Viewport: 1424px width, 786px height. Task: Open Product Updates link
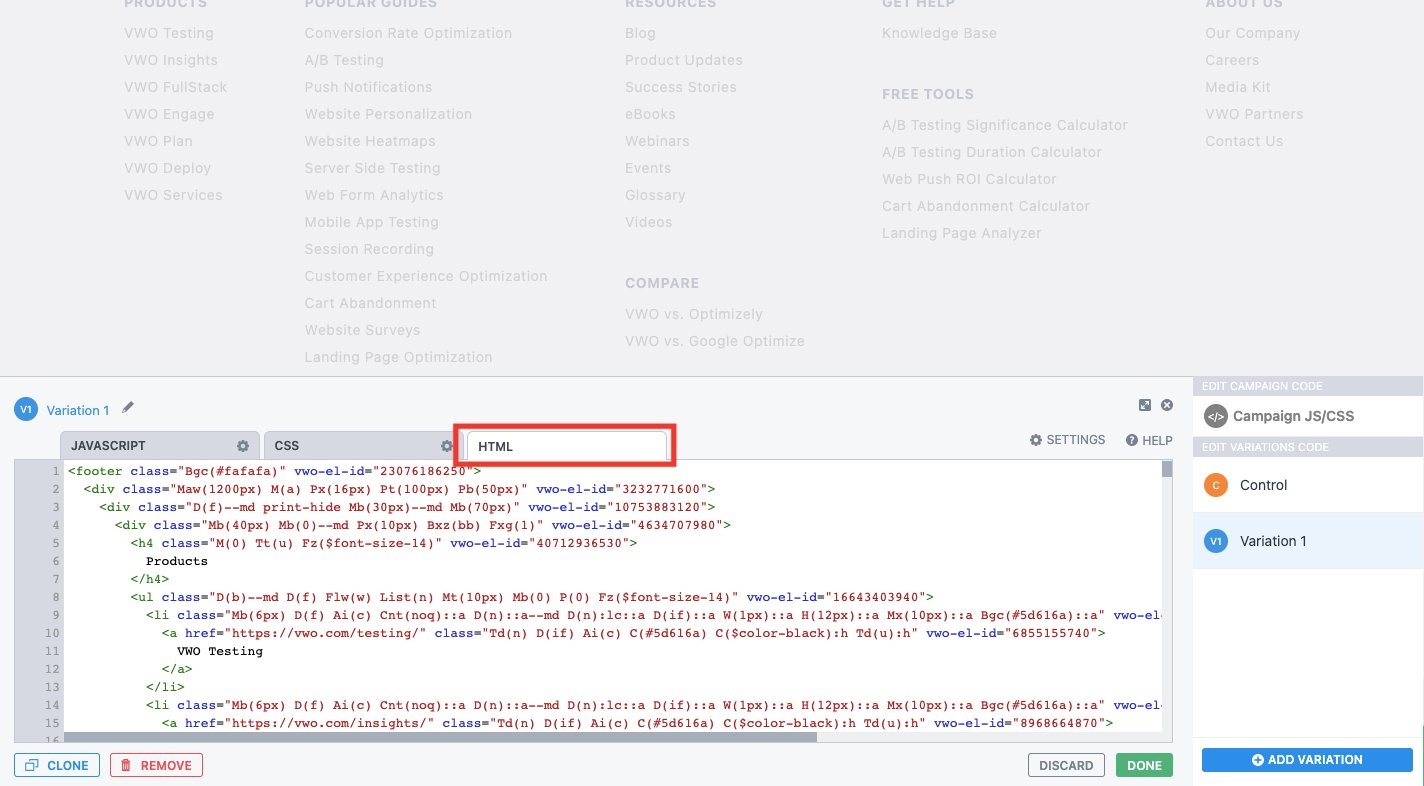coord(684,60)
